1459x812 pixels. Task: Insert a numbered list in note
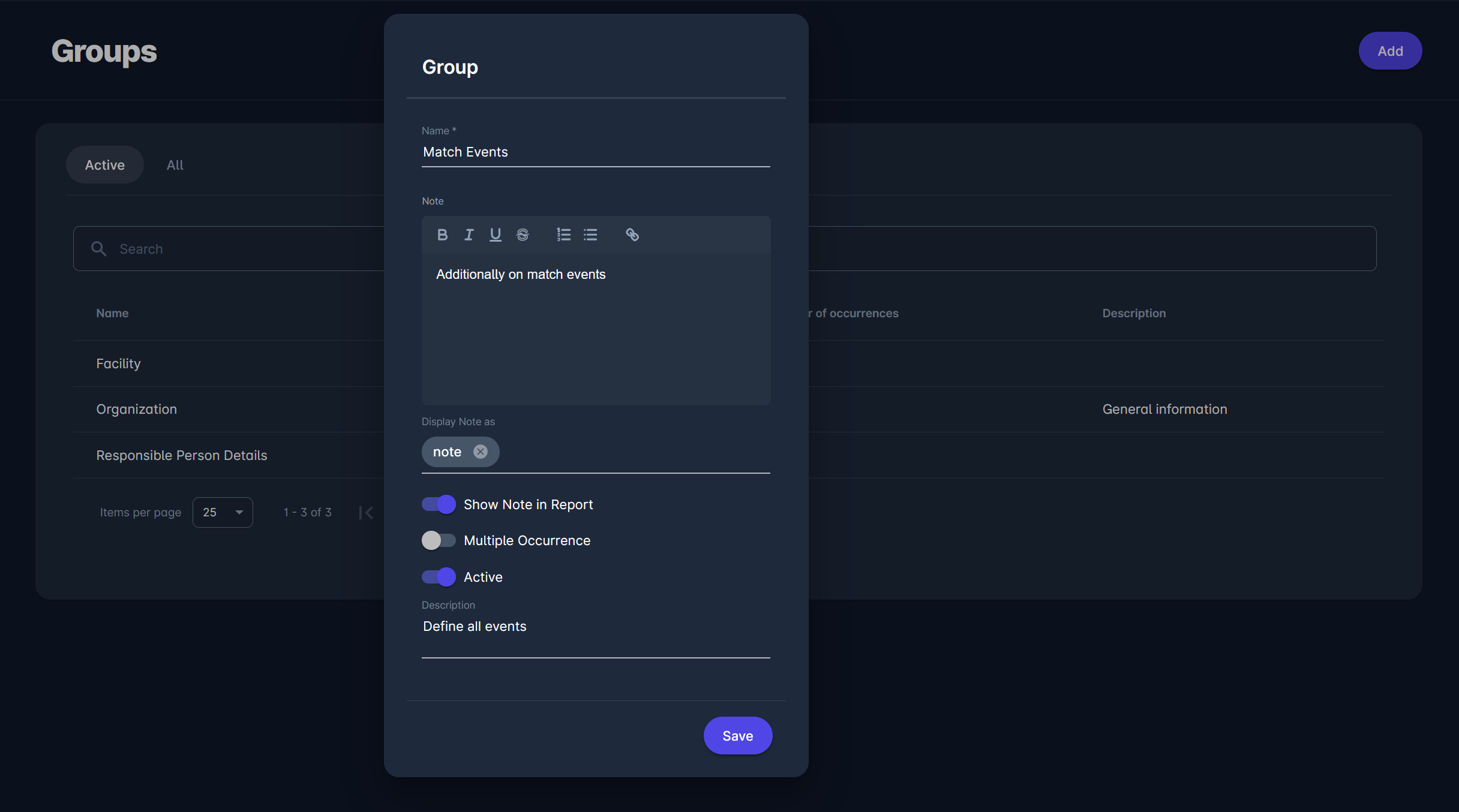563,234
